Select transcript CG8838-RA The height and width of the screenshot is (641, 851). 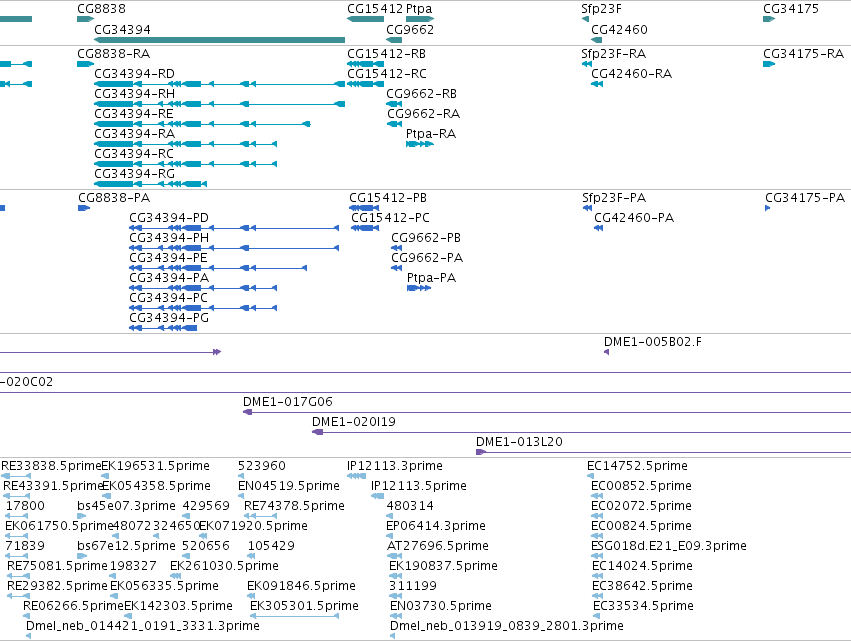(x=113, y=54)
